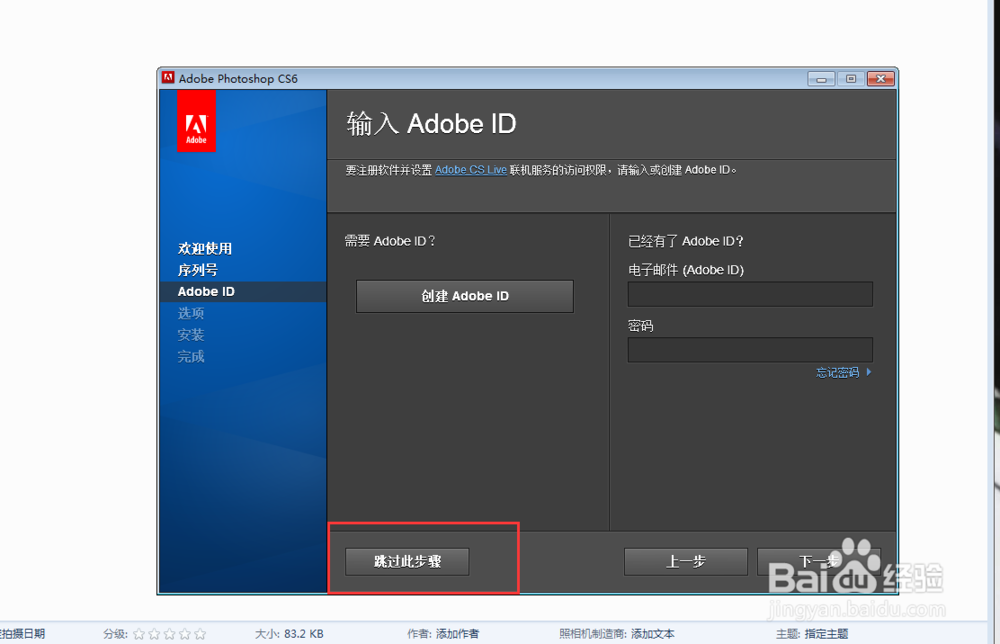1000x644 pixels.
Task: Click the 密码 input field
Action: [749, 349]
